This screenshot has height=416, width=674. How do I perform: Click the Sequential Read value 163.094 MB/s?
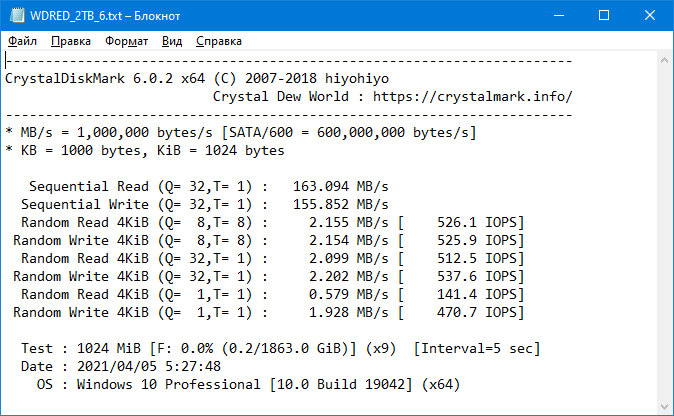[340, 187]
